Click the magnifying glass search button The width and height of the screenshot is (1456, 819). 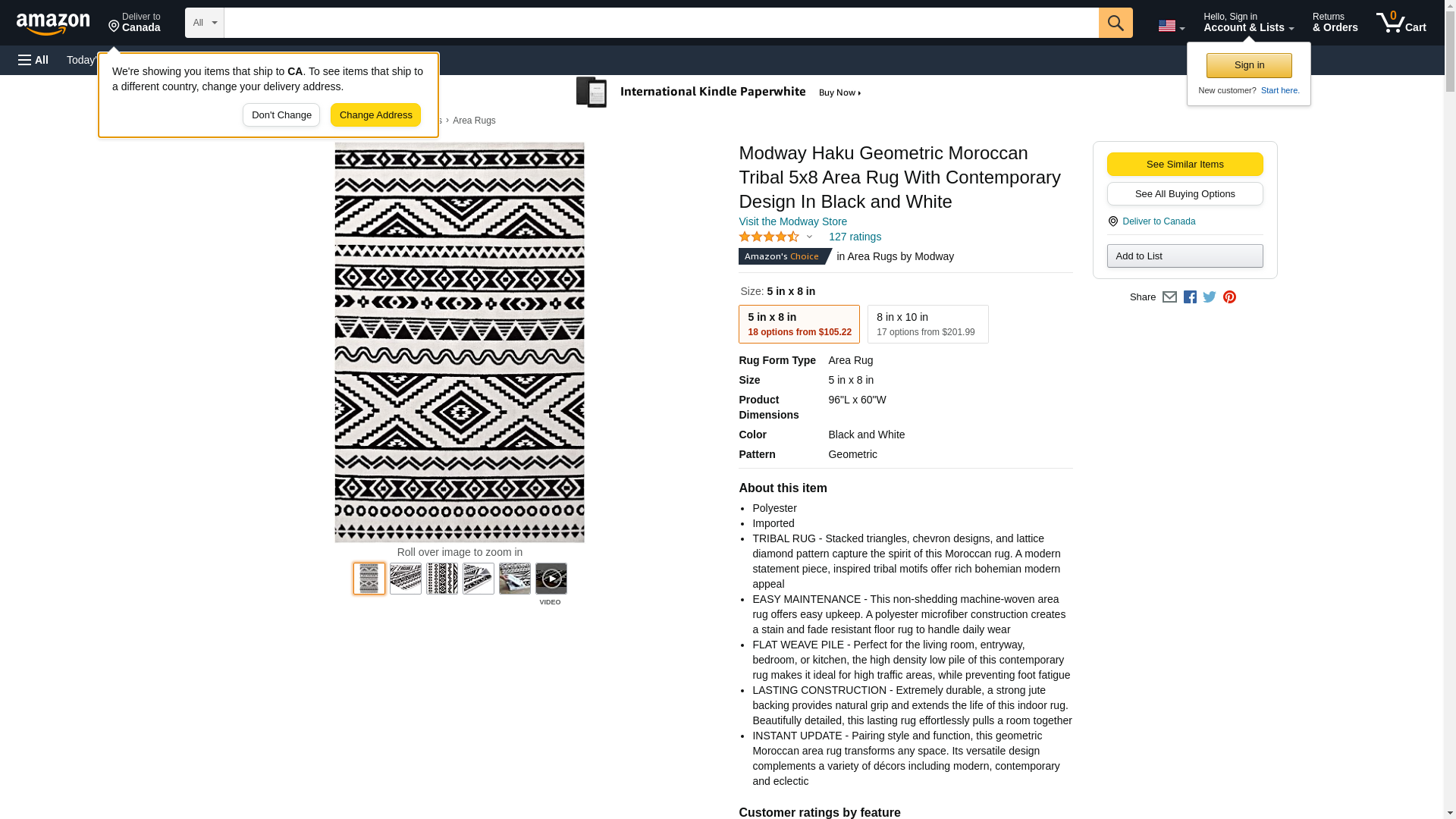(1115, 23)
